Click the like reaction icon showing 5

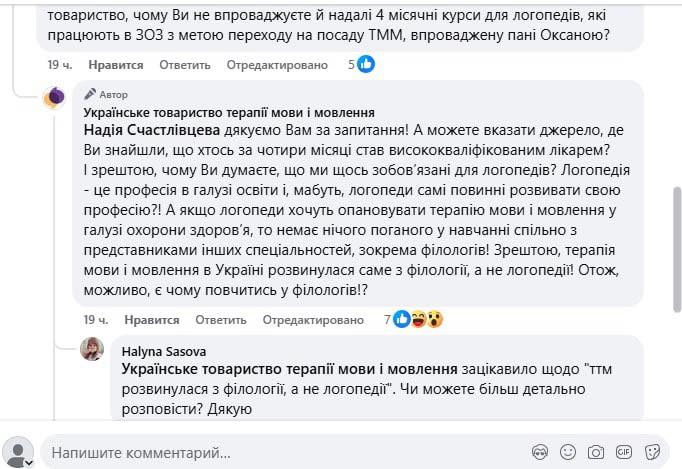tap(367, 64)
